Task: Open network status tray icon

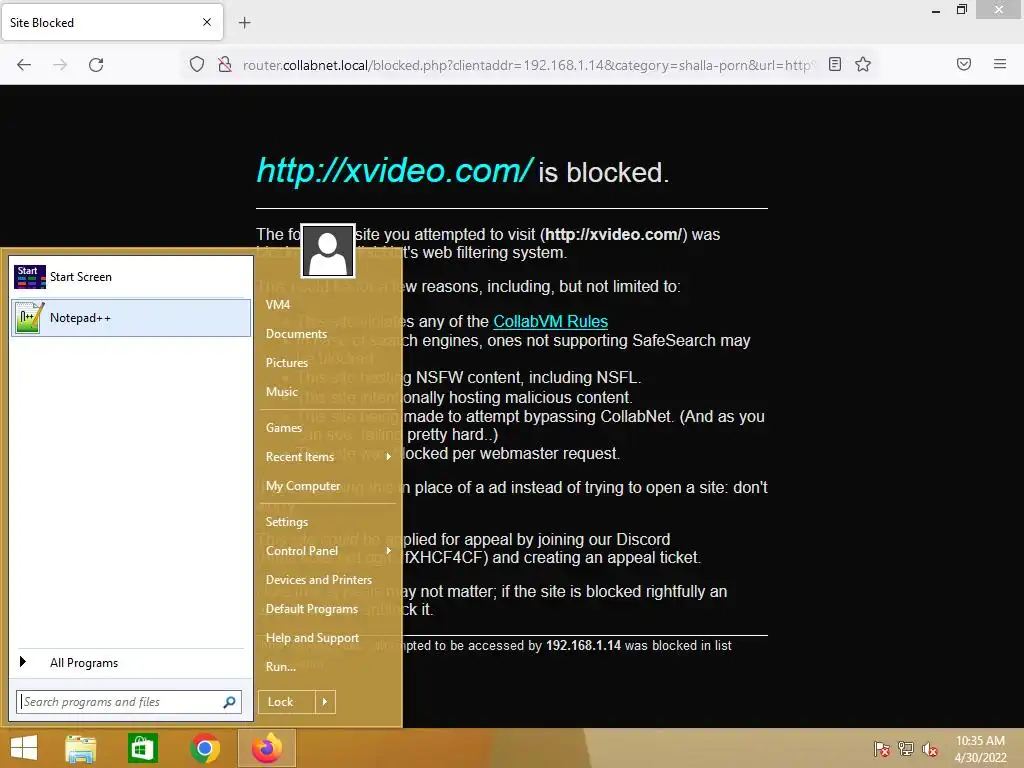Action: pyautogui.click(x=906, y=749)
